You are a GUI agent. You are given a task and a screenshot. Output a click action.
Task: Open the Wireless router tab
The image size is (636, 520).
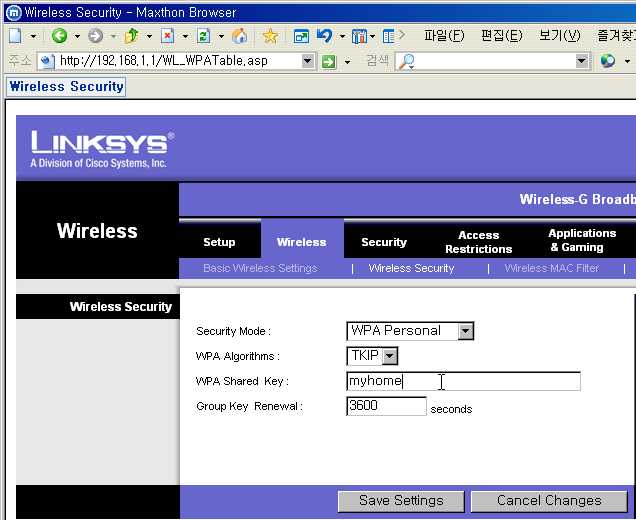point(301,242)
